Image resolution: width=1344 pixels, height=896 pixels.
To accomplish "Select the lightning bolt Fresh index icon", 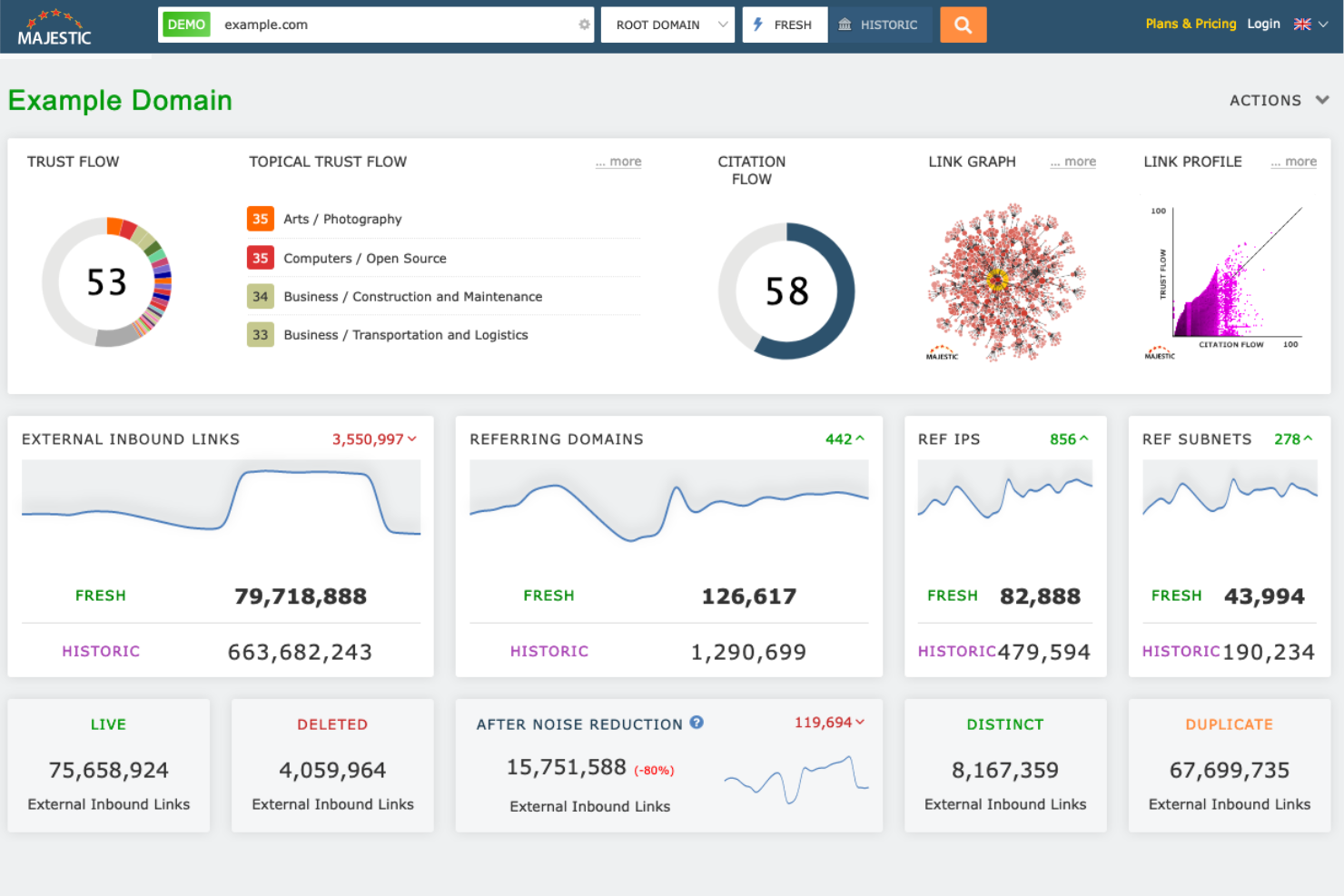I will click(758, 25).
